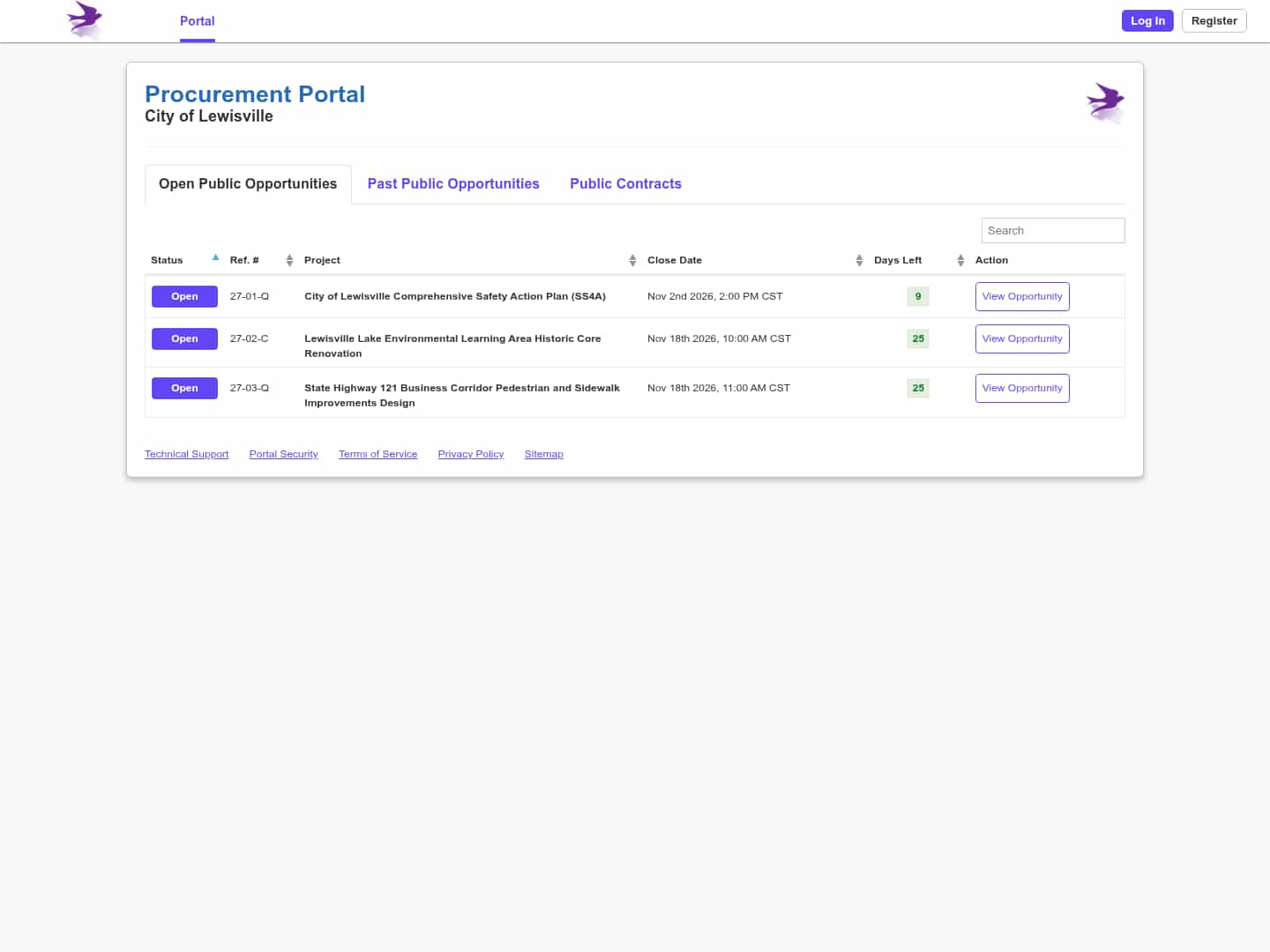Image resolution: width=1270 pixels, height=952 pixels.
Task: Sort table by Project column arrows
Action: pos(632,260)
